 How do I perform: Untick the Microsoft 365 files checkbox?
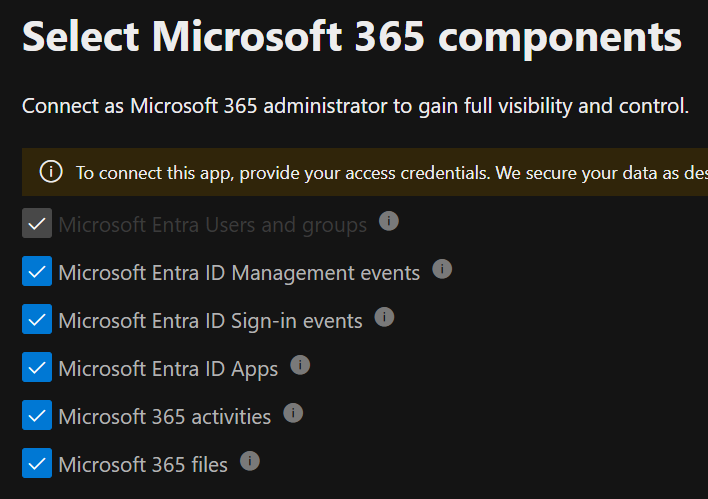pos(37,464)
